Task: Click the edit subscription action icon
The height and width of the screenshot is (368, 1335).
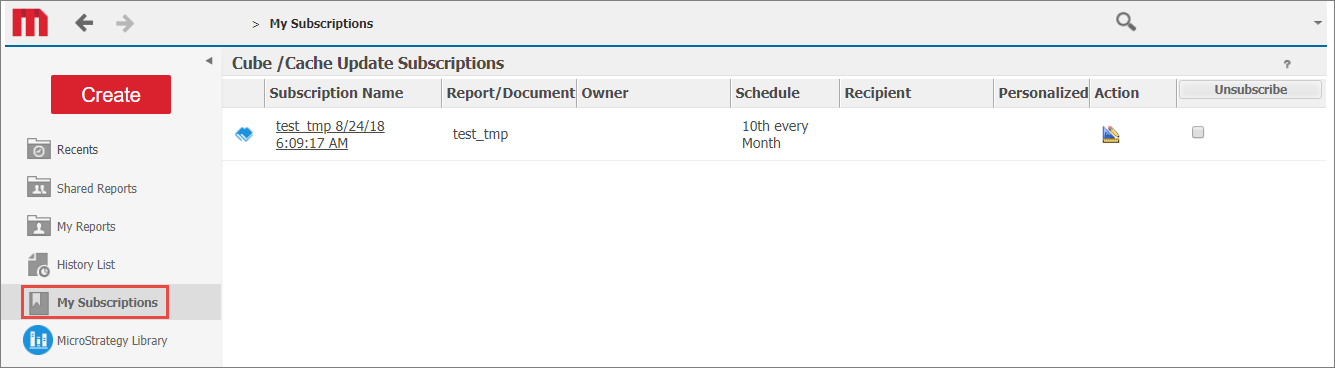Action: [1110, 135]
